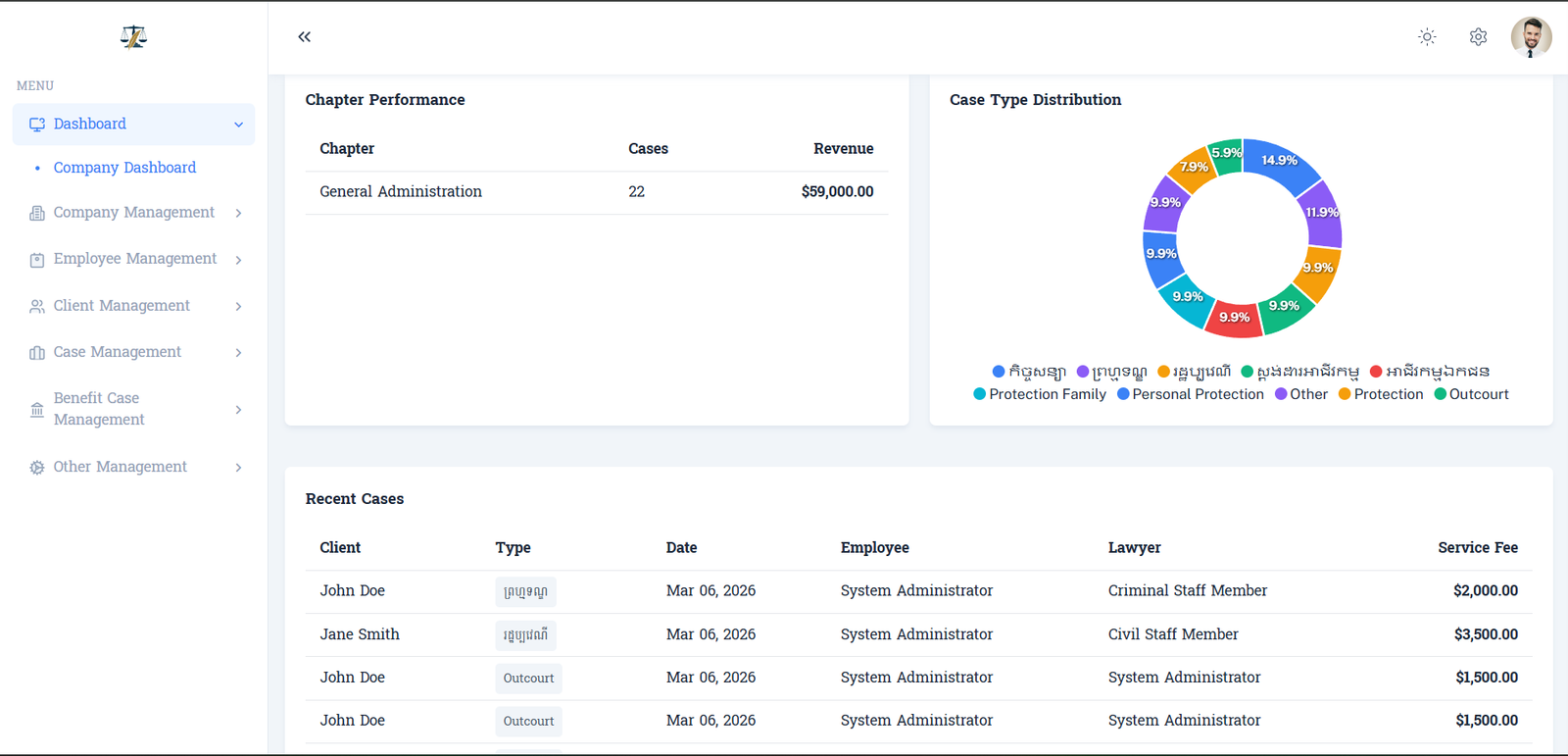Click the Company Management building icon
1568x756 pixels.
pyautogui.click(x=37, y=213)
